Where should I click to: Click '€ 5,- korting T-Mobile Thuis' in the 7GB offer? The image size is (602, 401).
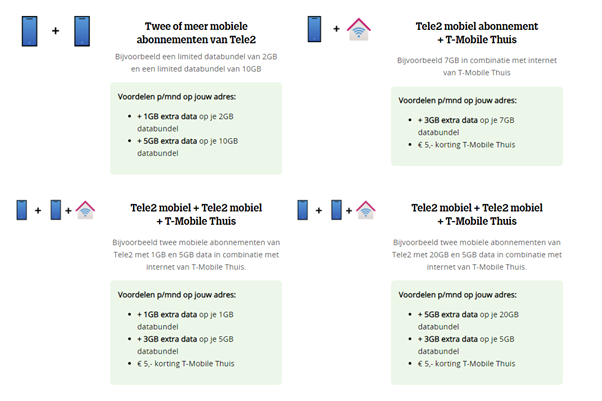pos(466,144)
